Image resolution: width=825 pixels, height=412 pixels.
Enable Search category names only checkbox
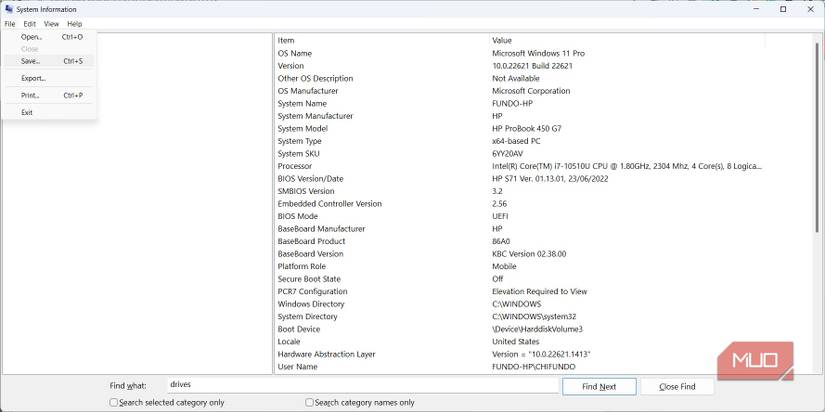pyautogui.click(x=310, y=403)
